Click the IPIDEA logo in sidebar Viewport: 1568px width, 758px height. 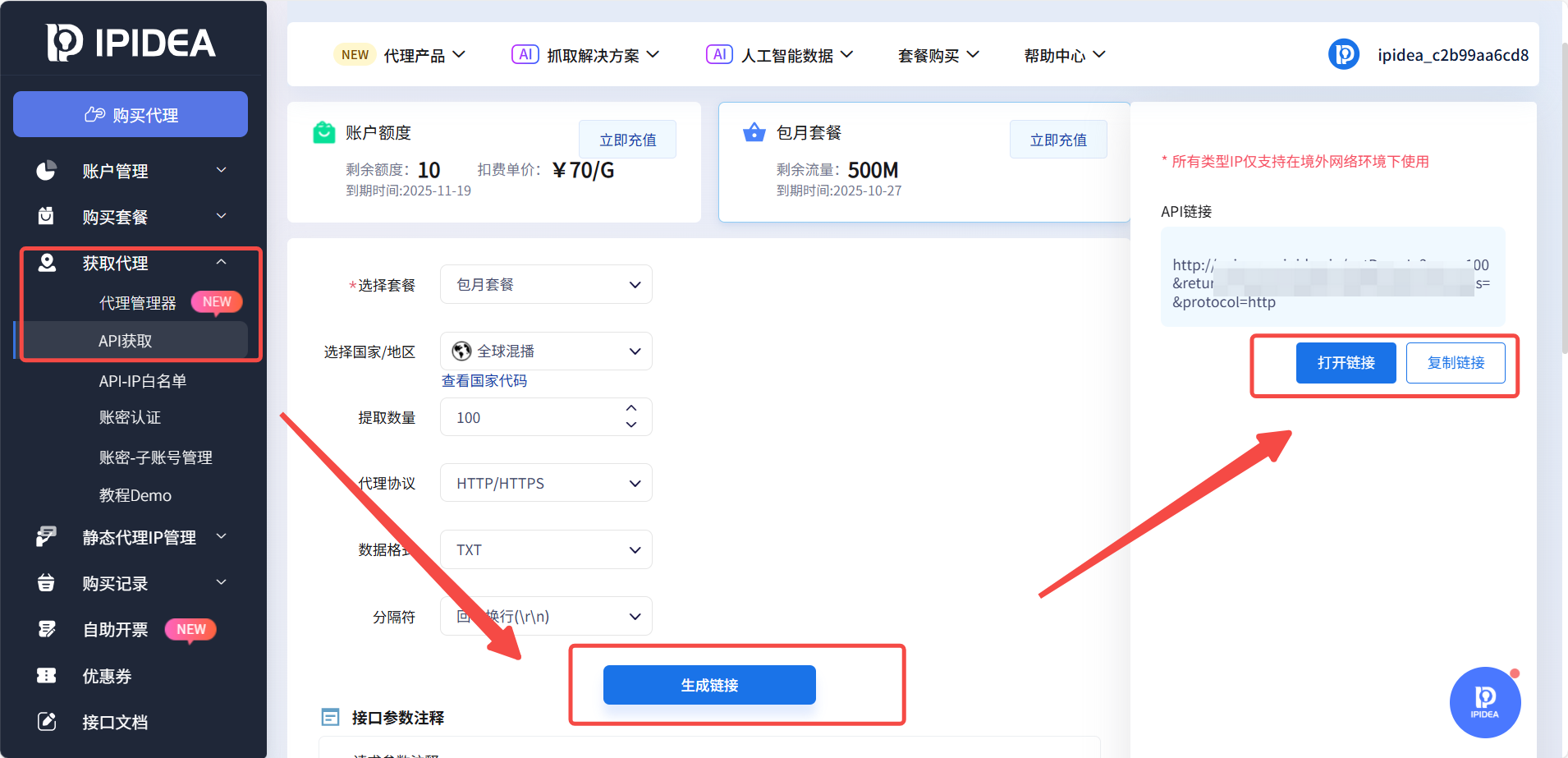pyautogui.click(x=131, y=42)
